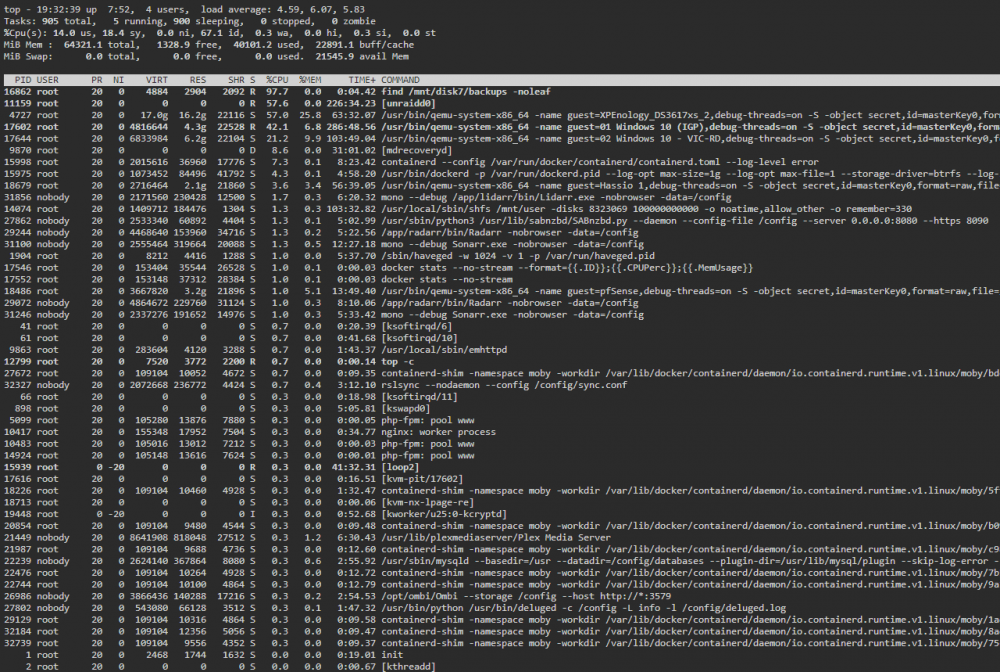Click the /usr/sbin/mysqld command line

(690, 562)
